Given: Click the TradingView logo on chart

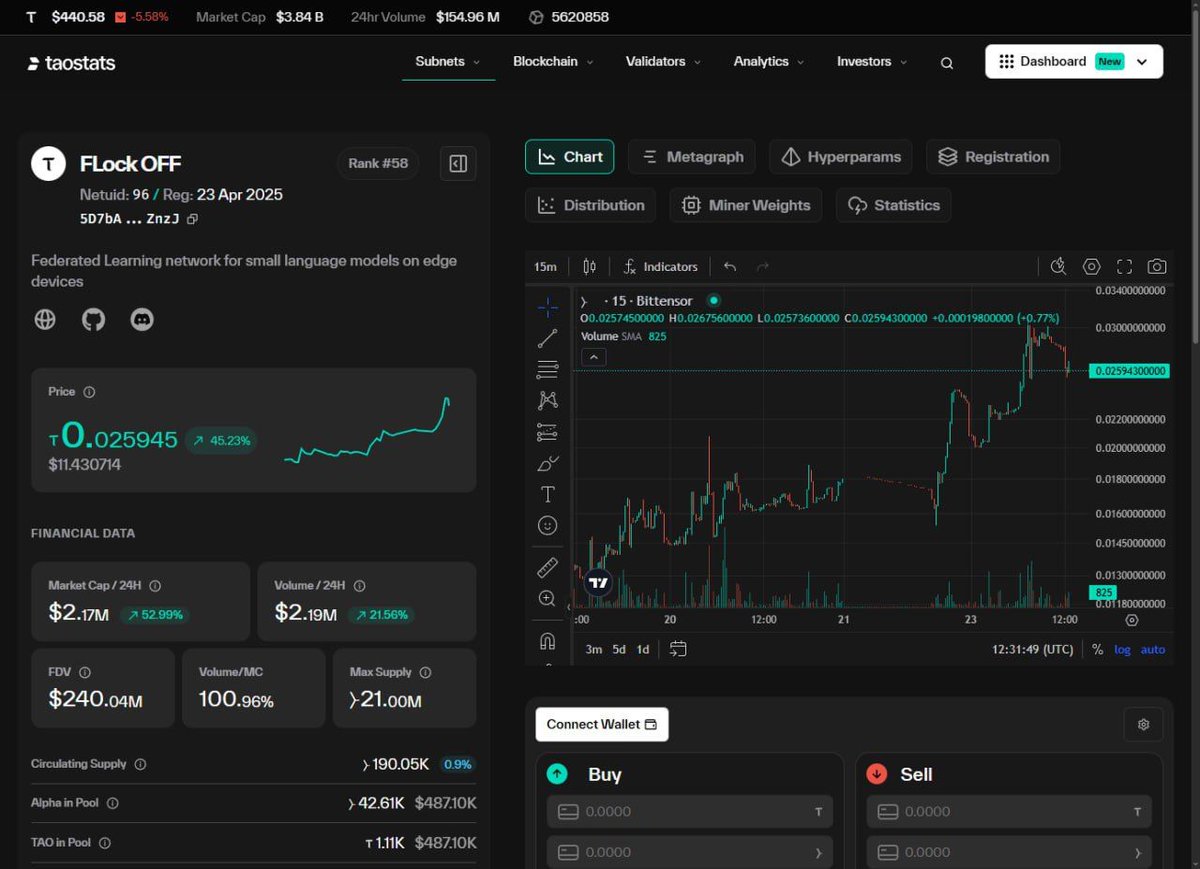Looking at the screenshot, I should pyautogui.click(x=598, y=582).
